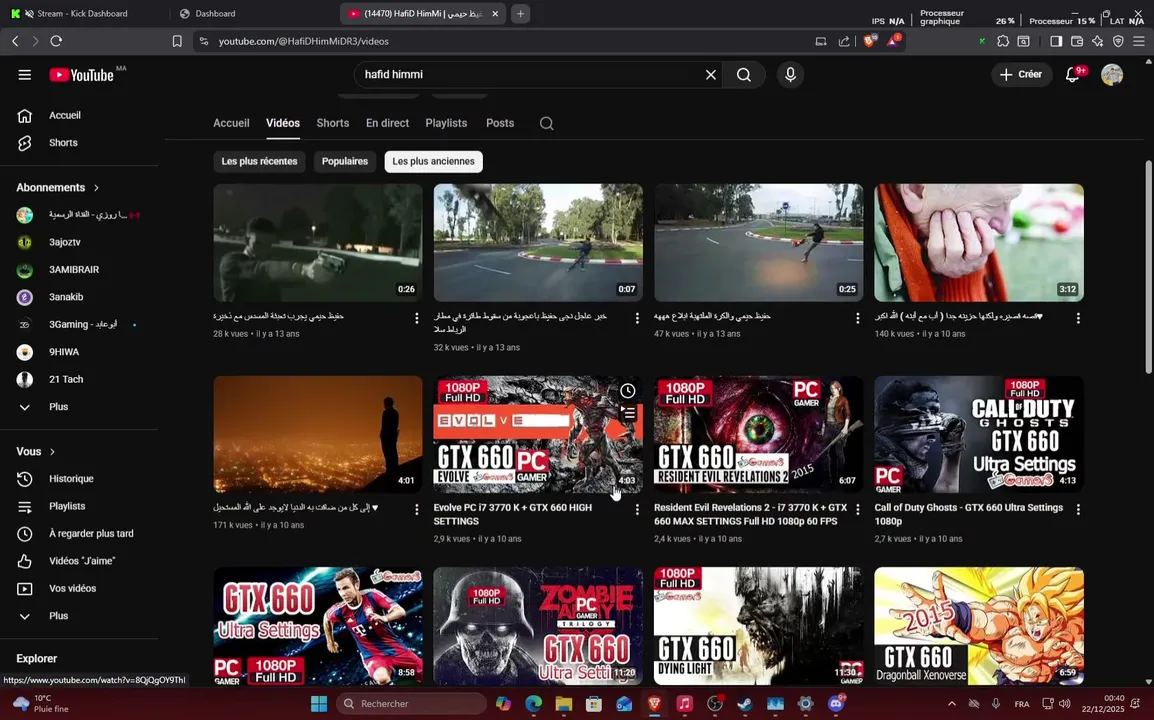The width and height of the screenshot is (1154, 720).
Task: Show hidden system tray icons chevron
Action: tap(951, 704)
